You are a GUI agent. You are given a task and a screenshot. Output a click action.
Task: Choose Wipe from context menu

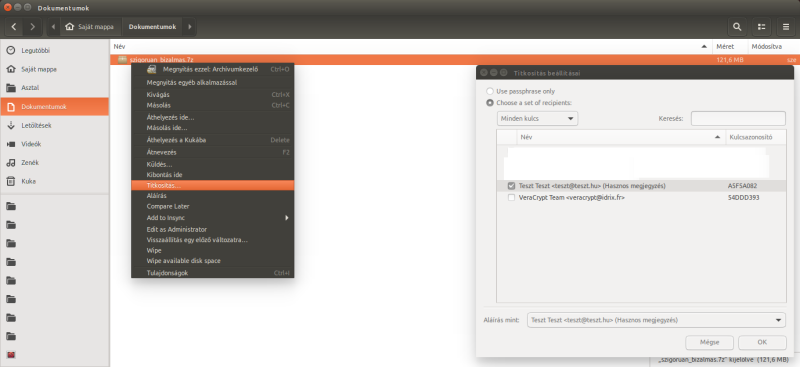[212, 251]
